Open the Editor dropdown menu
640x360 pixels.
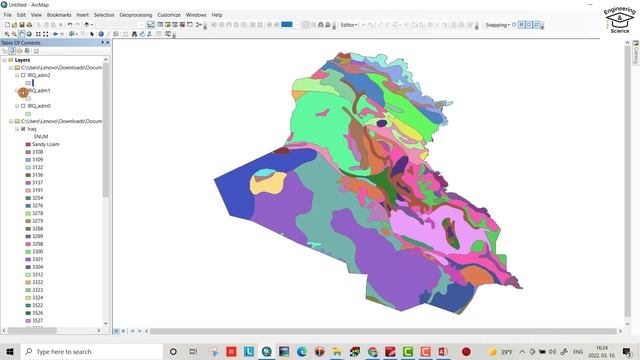click(349, 25)
